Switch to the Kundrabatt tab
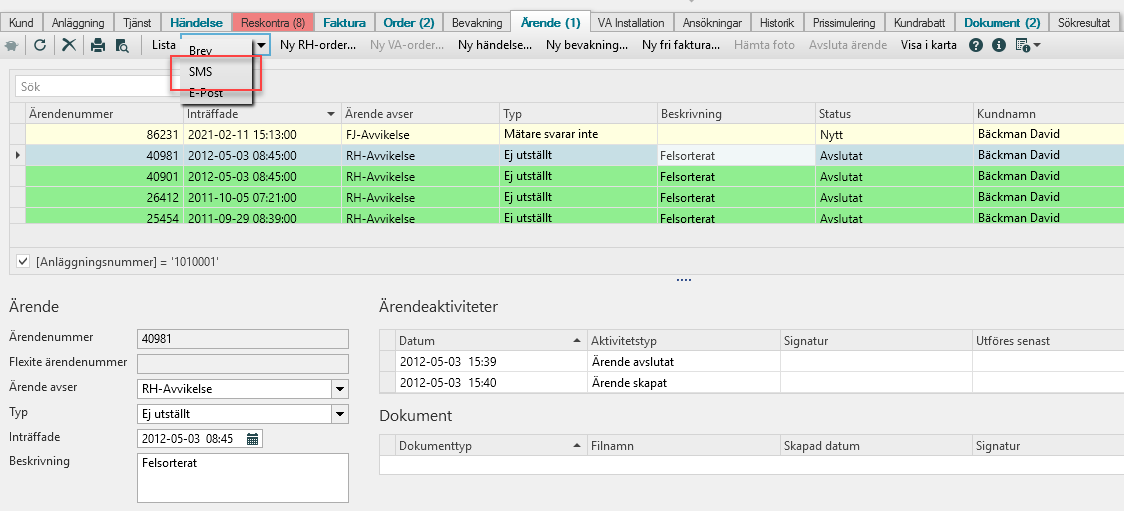The width and height of the screenshot is (1124, 511). pyautogui.click(x=920, y=23)
